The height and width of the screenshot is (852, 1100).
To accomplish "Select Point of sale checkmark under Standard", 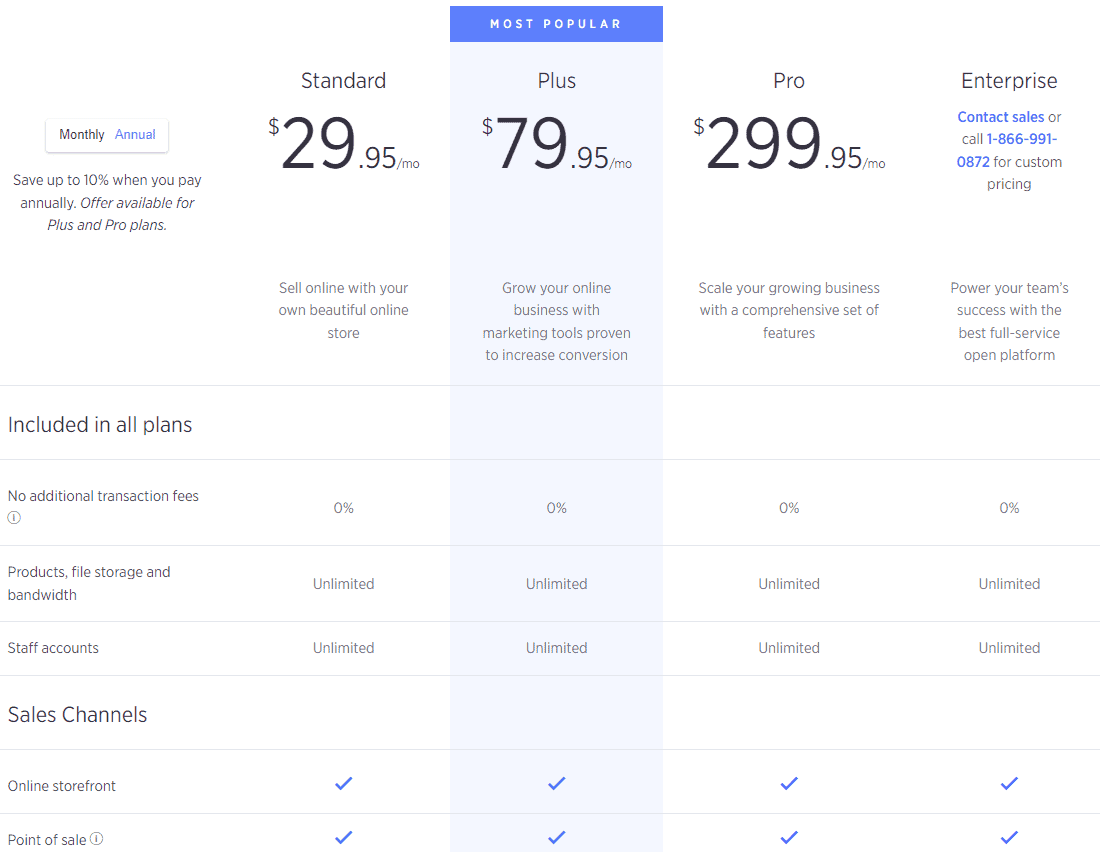I will (x=343, y=838).
